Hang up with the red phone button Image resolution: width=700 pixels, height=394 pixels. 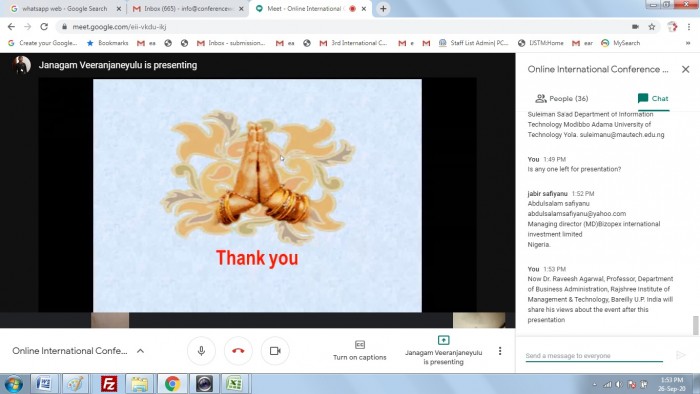tap(238, 351)
